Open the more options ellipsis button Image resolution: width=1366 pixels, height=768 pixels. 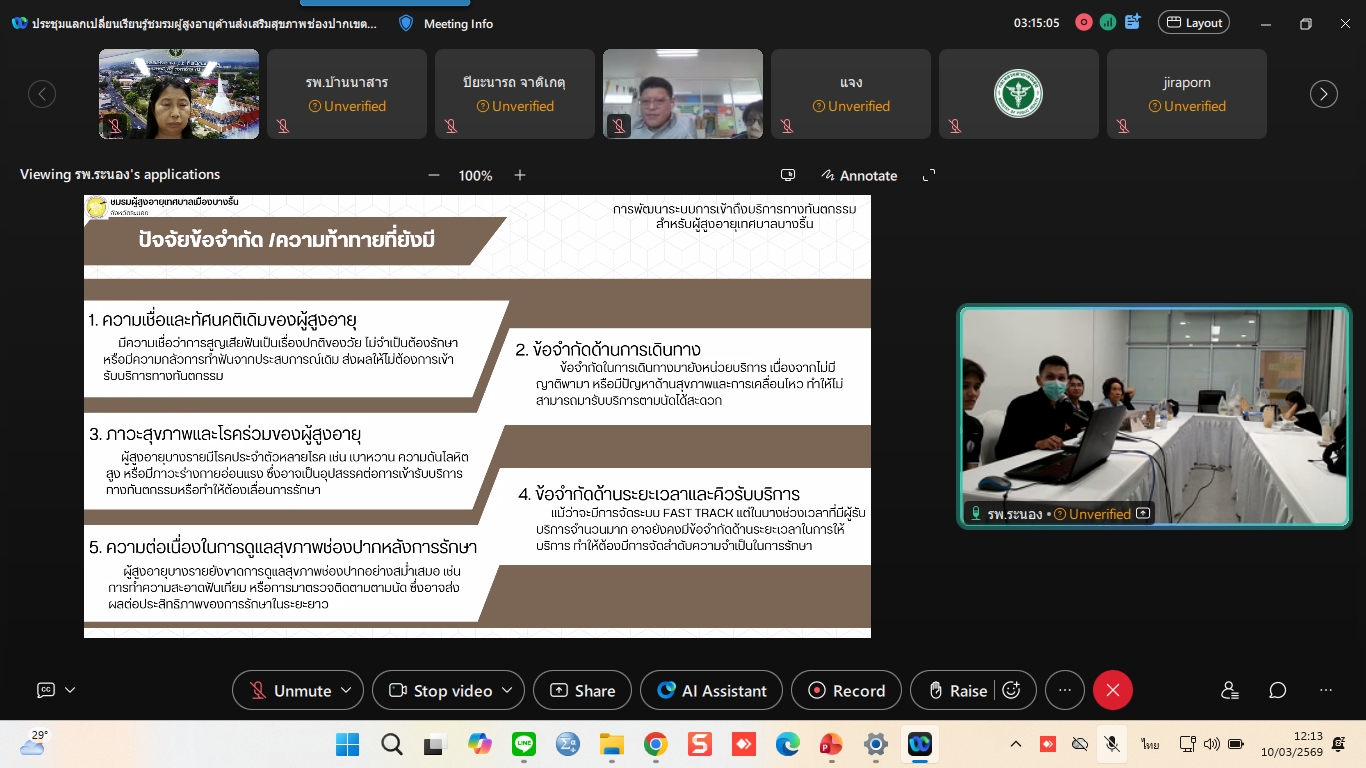[1065, 690]
